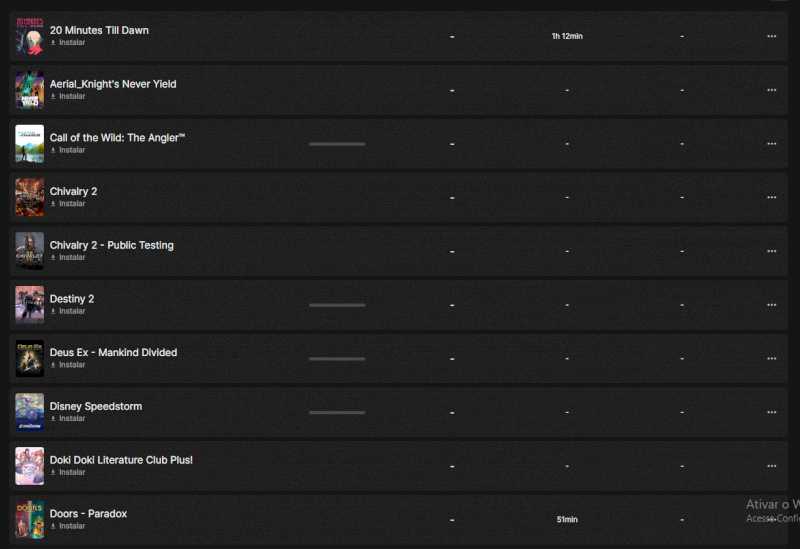Open Disney Speedstorm three-dot menu
Viewport: 800px width, 549px height.
point(771,412)
